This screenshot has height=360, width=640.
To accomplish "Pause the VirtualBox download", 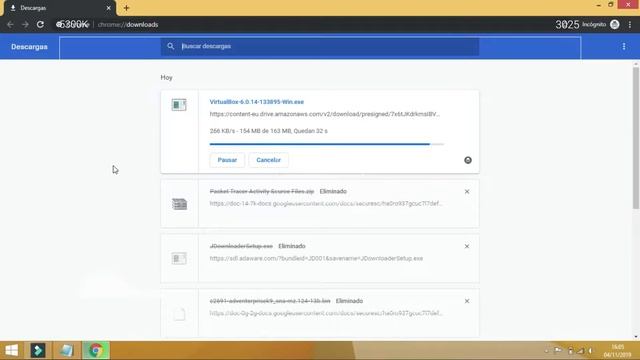I will pyautogui.click(x=227, y=160).
